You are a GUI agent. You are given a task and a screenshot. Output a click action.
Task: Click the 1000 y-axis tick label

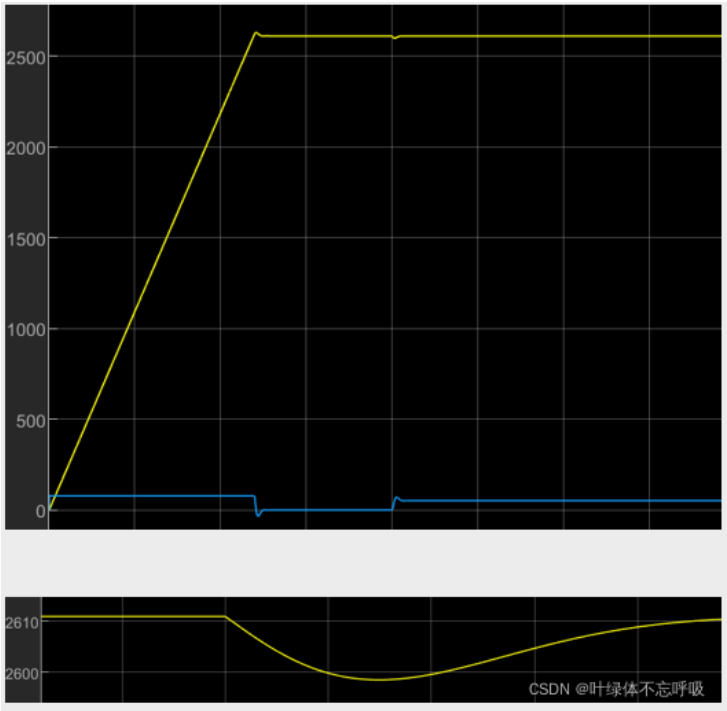tap(25, 329)
